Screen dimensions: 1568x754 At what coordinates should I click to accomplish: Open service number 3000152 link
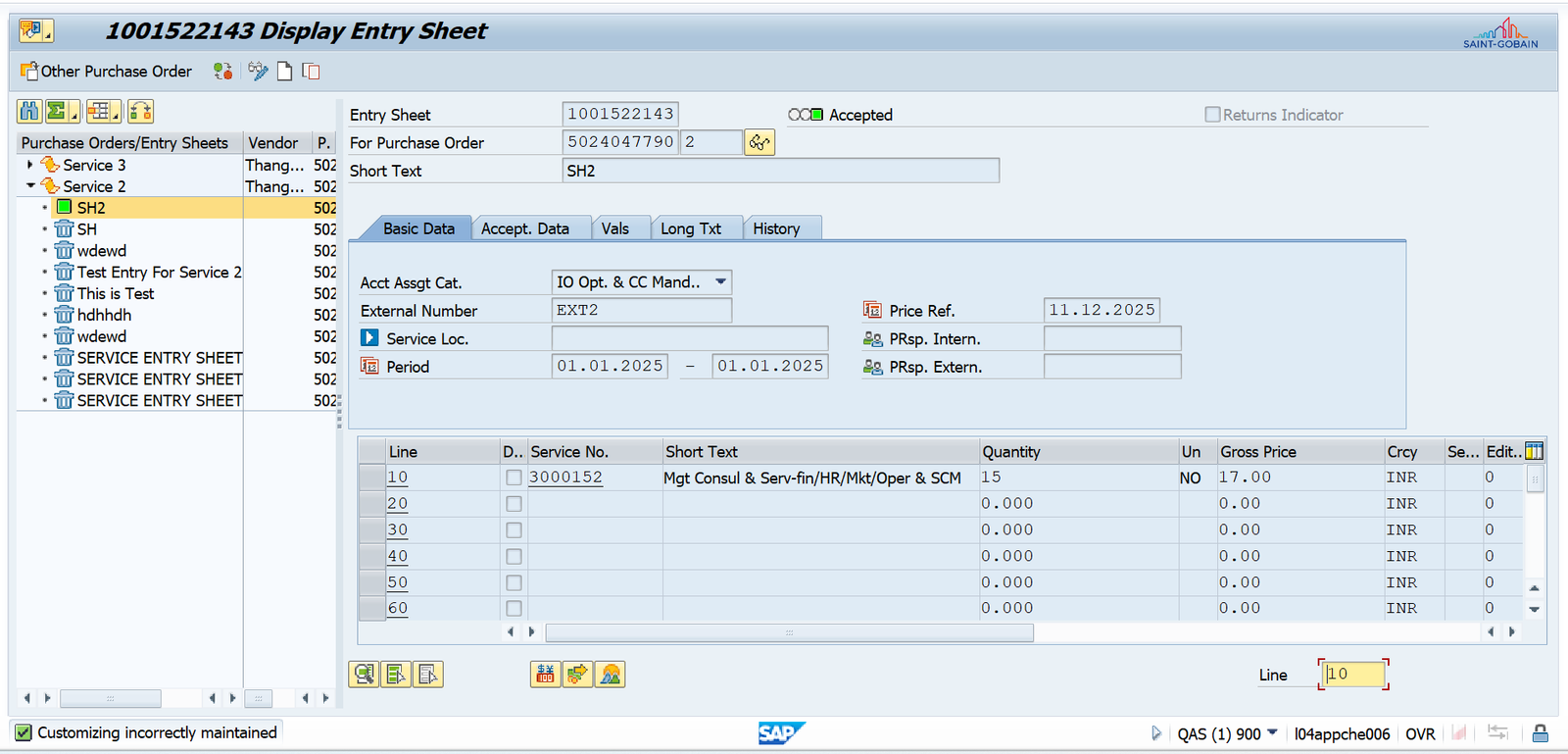tap(565, 478)
